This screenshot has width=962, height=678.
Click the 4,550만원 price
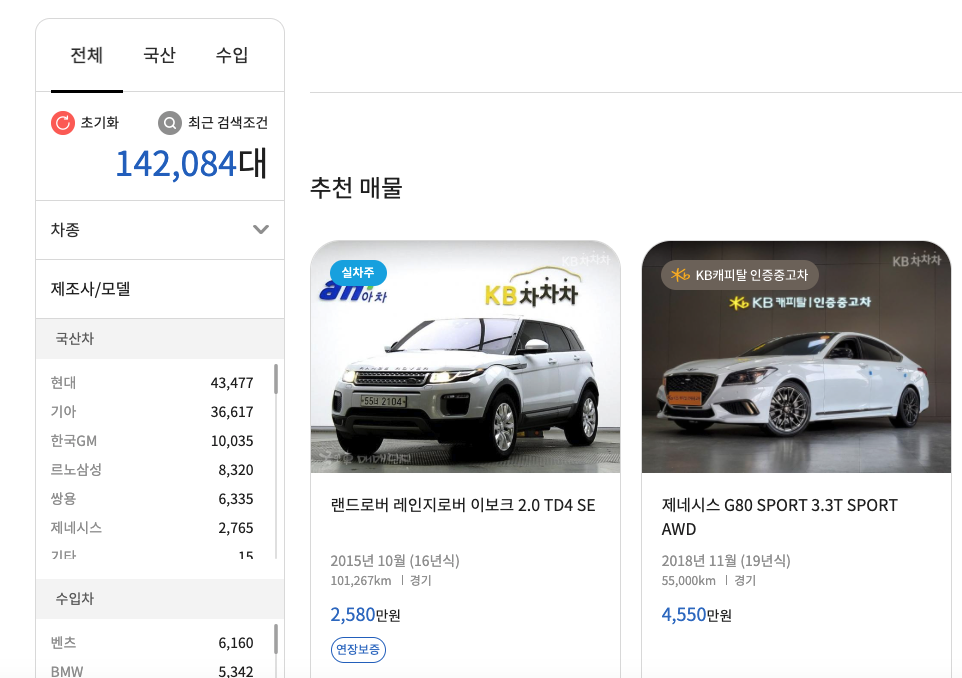pos(696,615)
